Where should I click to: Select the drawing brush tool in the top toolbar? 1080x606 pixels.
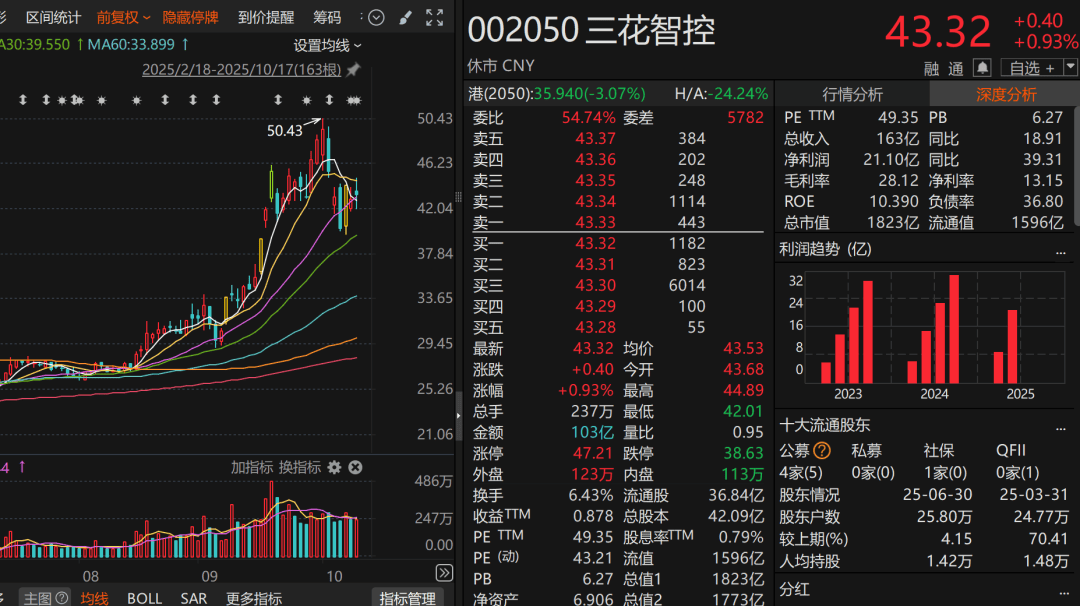coord(405,17)
